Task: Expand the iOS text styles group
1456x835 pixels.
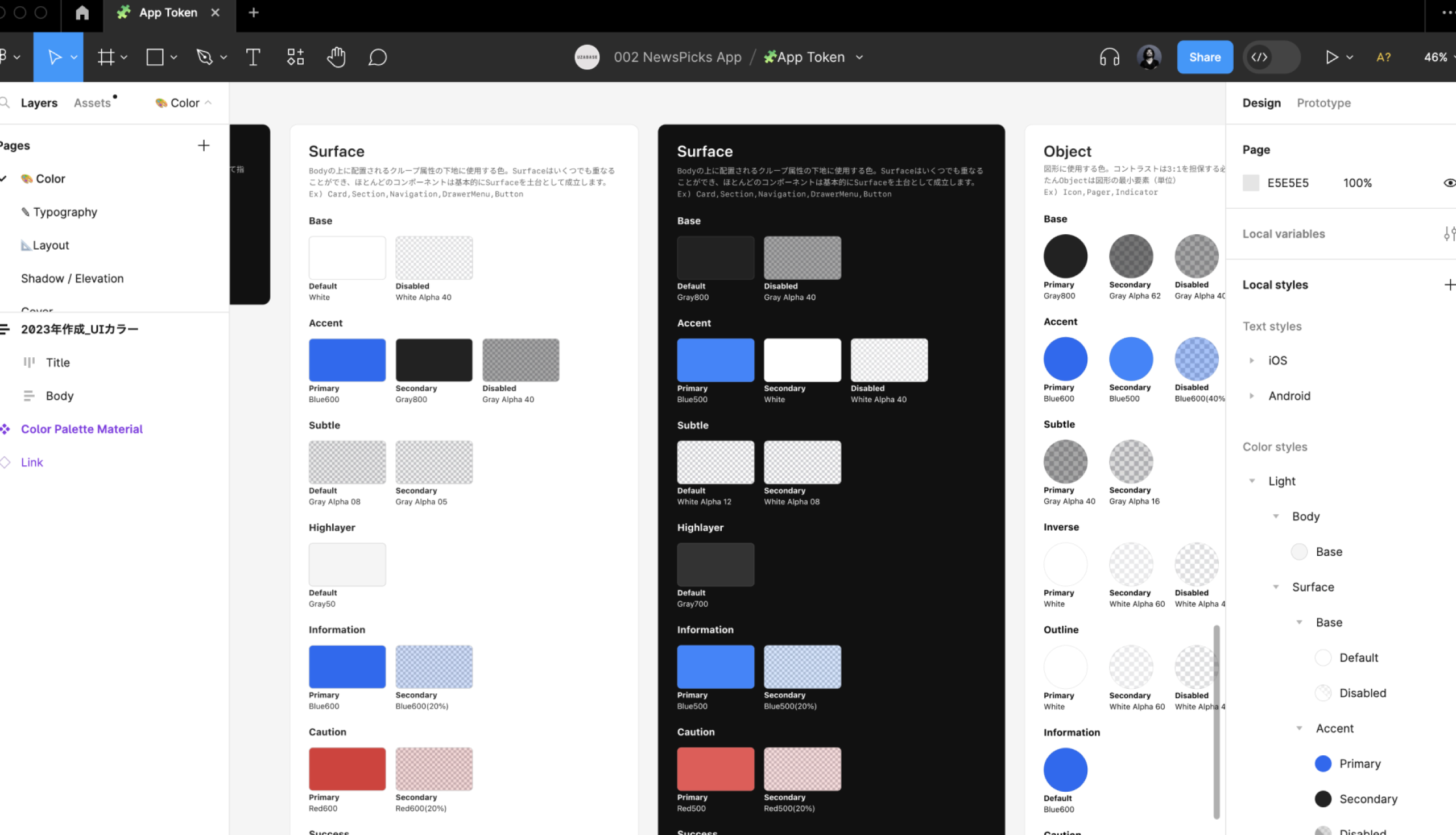Action: pyautogui.click(x=1252, y=361)
